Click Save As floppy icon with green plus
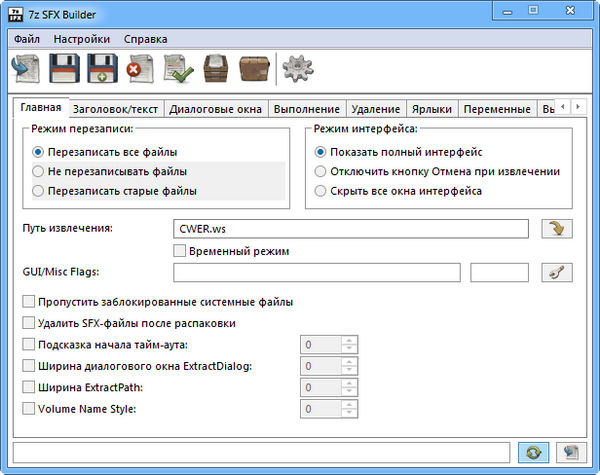Viewport: 600px width, 475px height. pyautogui.click(x=102, y=68)
